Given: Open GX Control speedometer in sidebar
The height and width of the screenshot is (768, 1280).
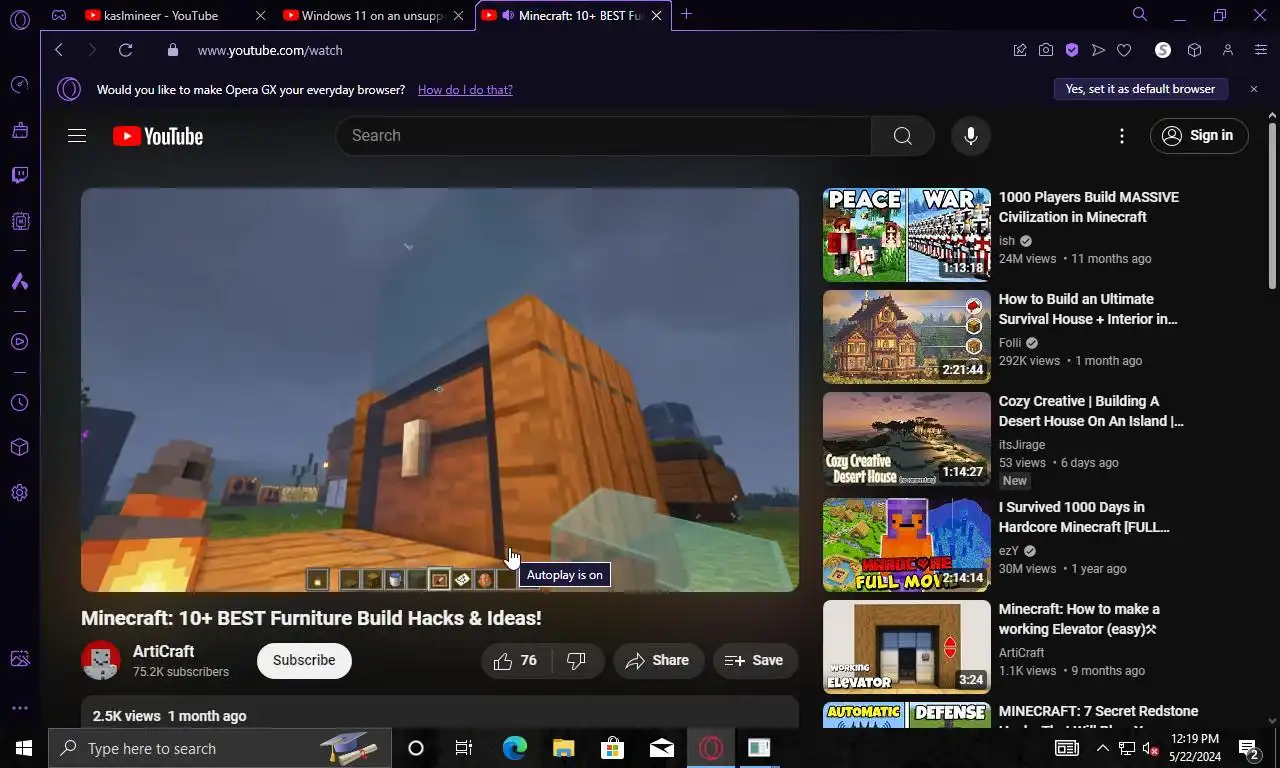Looking at the screenshot, I should [x=20, y=85].
